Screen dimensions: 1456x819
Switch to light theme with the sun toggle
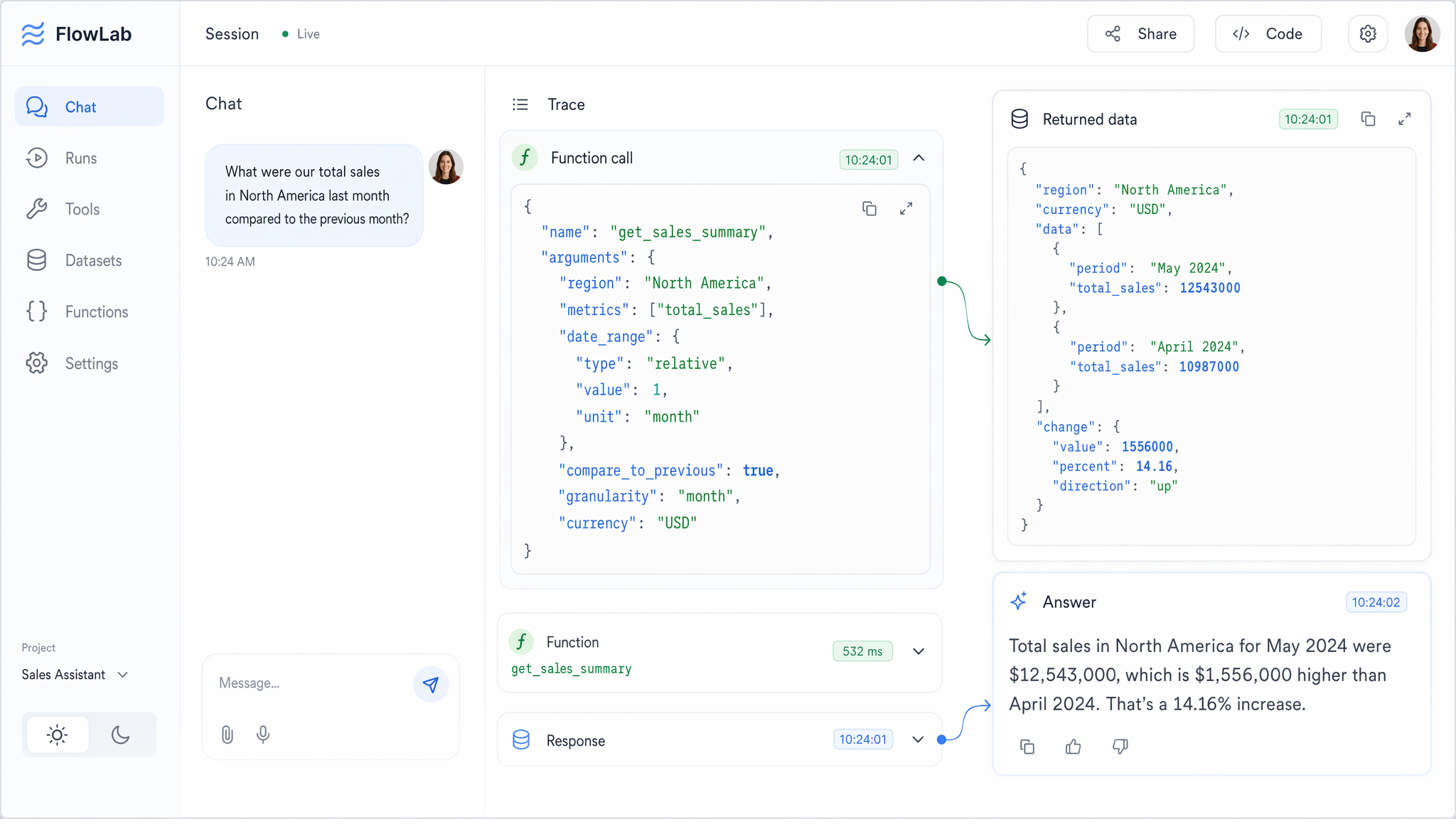click(58, 734)
